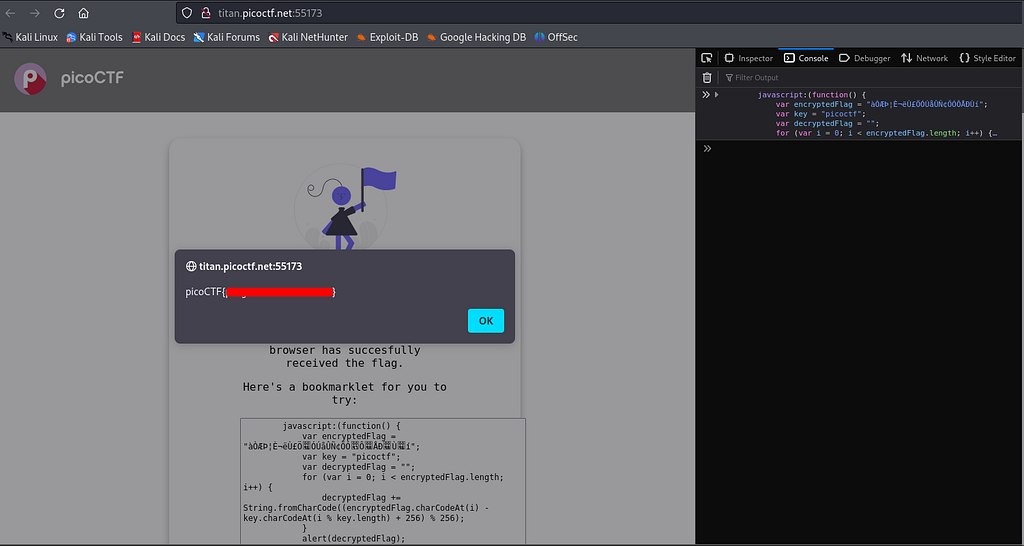Screen dimensions: 1024x546
Task: Click the browser back arrow
Action: (x=11, y=13)
